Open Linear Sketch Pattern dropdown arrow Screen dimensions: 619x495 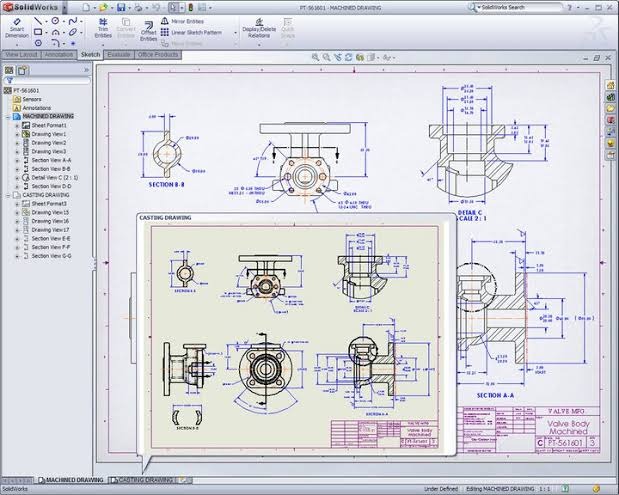(x=236, y=33)
